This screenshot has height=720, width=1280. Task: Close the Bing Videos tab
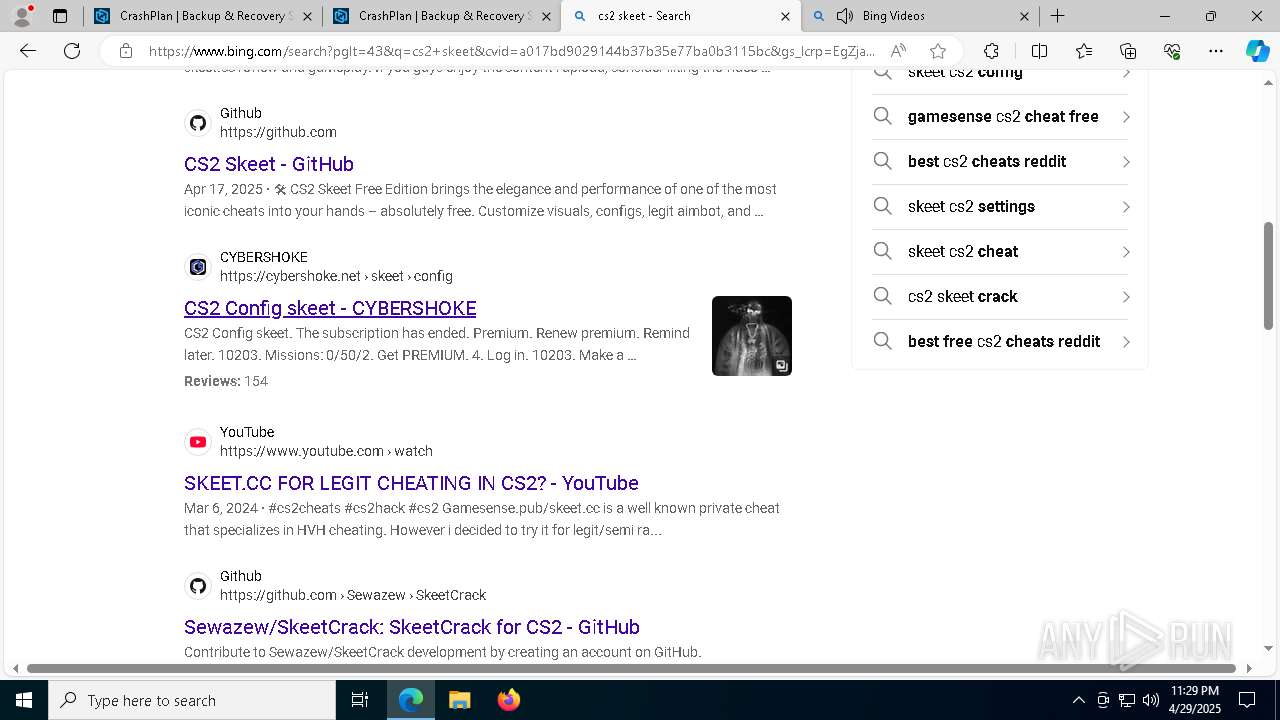[x=1024, y=16]
